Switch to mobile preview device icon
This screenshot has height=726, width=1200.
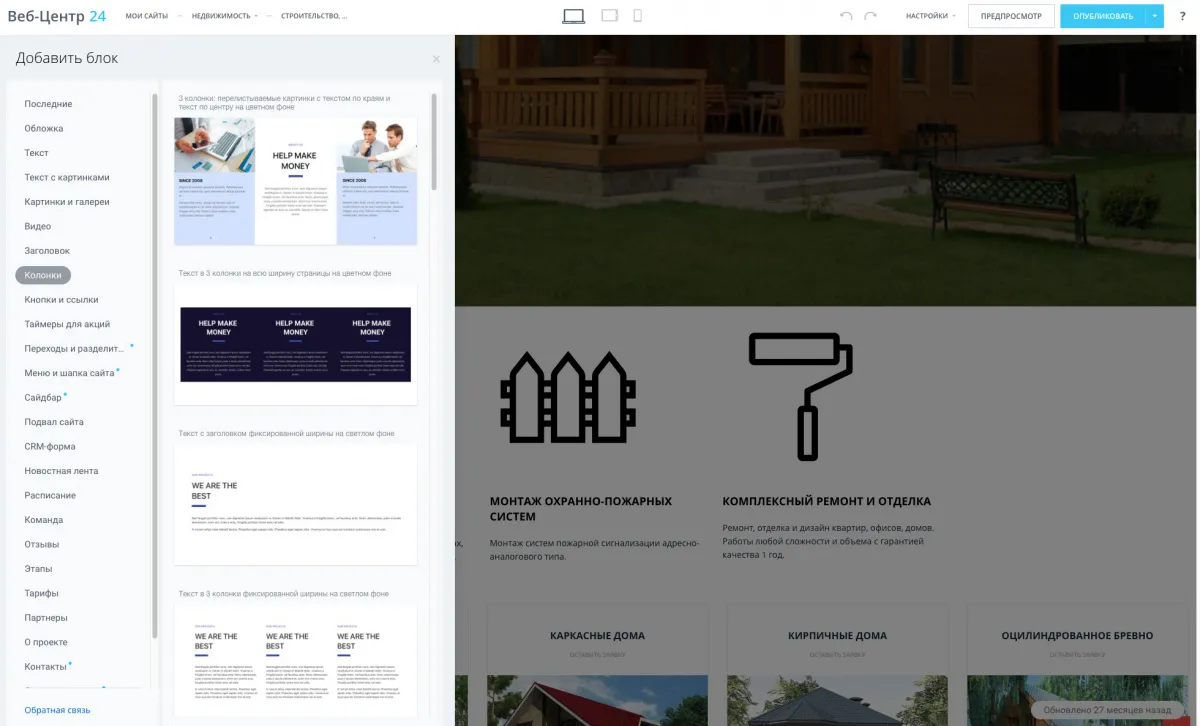click(638, 16)
